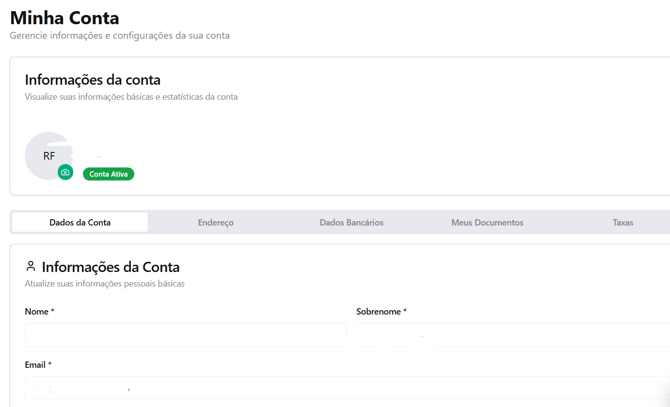Click the green camera icon on avatar
Image resolution: width=670 pixels, height=407 pixels.
pyautogui.click(x=65, y=172)
